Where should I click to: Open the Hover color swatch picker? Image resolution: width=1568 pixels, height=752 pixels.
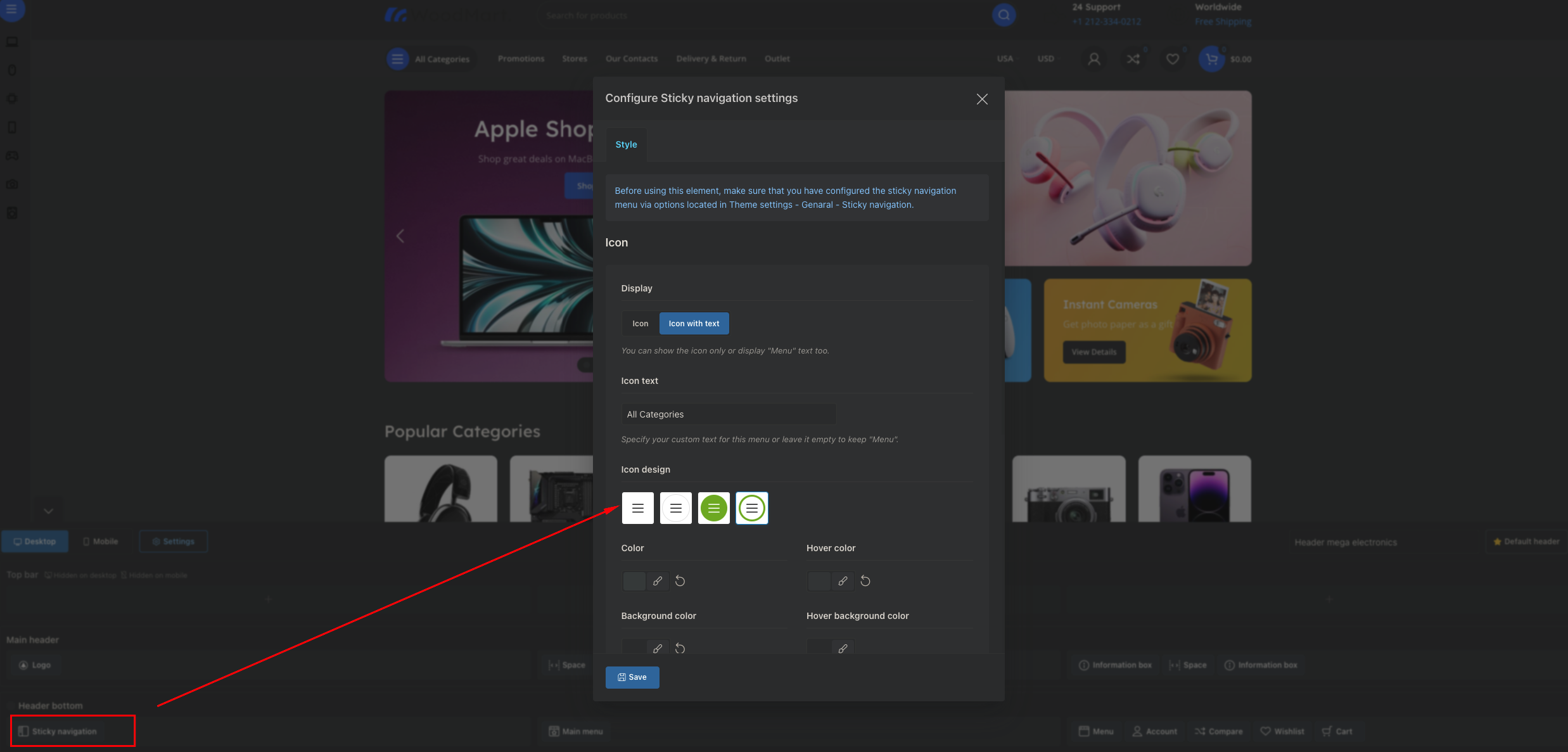819,581
